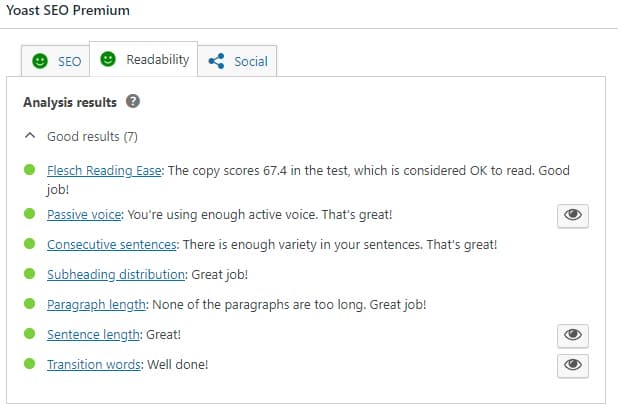Image resolution: width=618 pixels, height=406 pixels.
Task: Click green bullet beside Subheading distribution
Action: 30,274
